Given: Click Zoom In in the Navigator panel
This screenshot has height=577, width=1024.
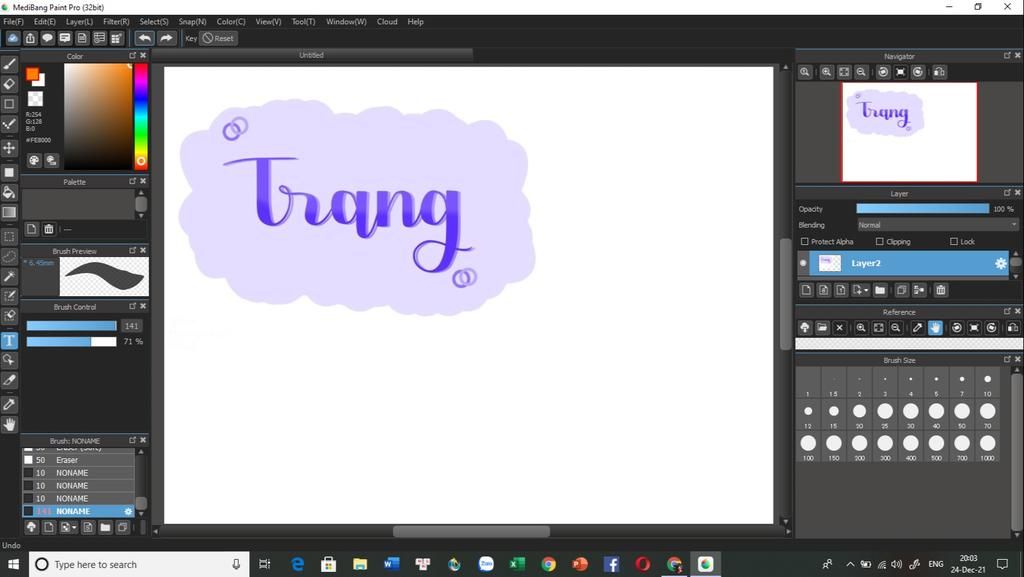Looking at the screenshot, I should pyautogui.click(x=827, y=72).
